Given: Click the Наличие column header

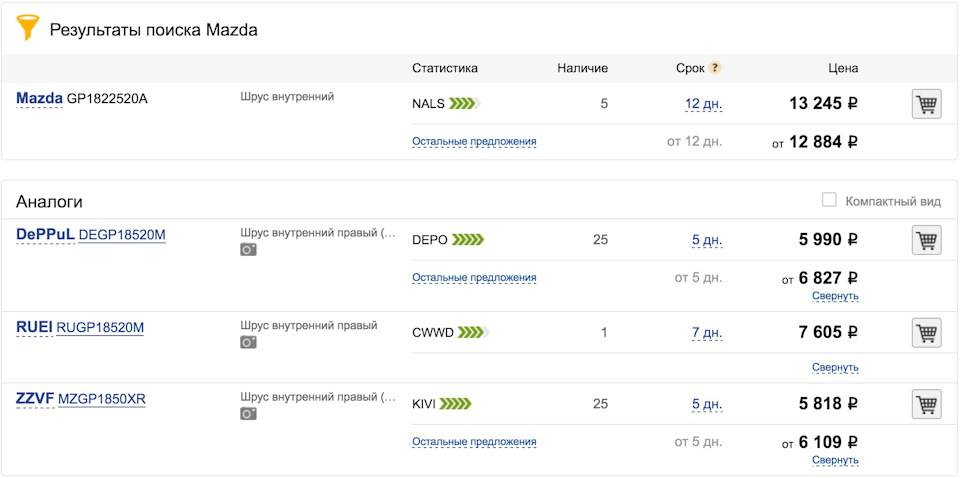Looking at the screenshot, I should click(582, 69).
